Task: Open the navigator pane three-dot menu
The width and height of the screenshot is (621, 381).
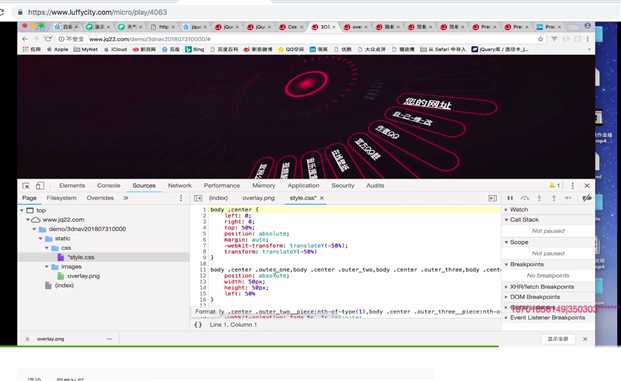Action: click(181, 198)
